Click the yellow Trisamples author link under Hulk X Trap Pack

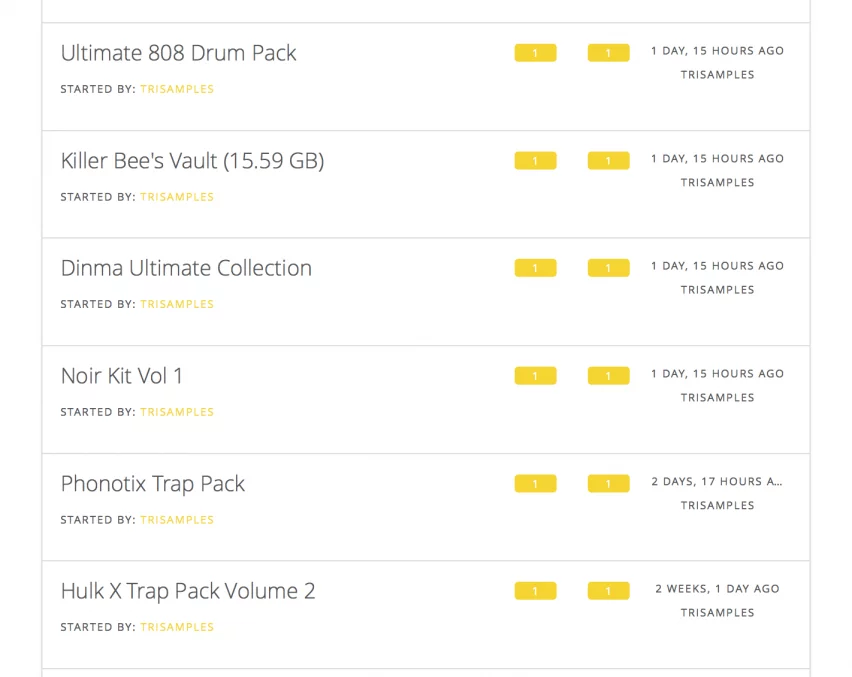click(177, 627)
